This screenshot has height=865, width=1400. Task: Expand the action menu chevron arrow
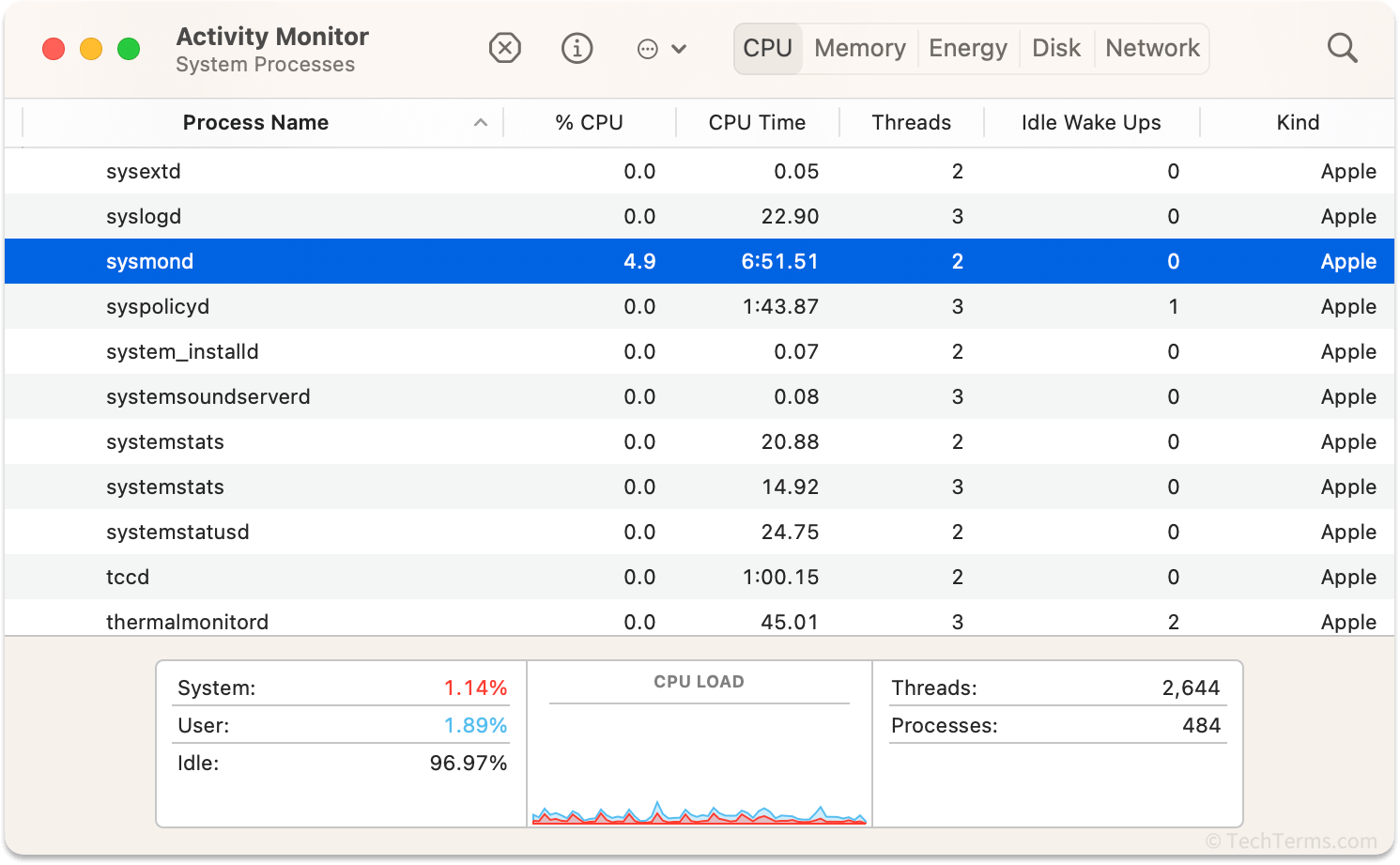pyautogui.click(x=679, y=49)
